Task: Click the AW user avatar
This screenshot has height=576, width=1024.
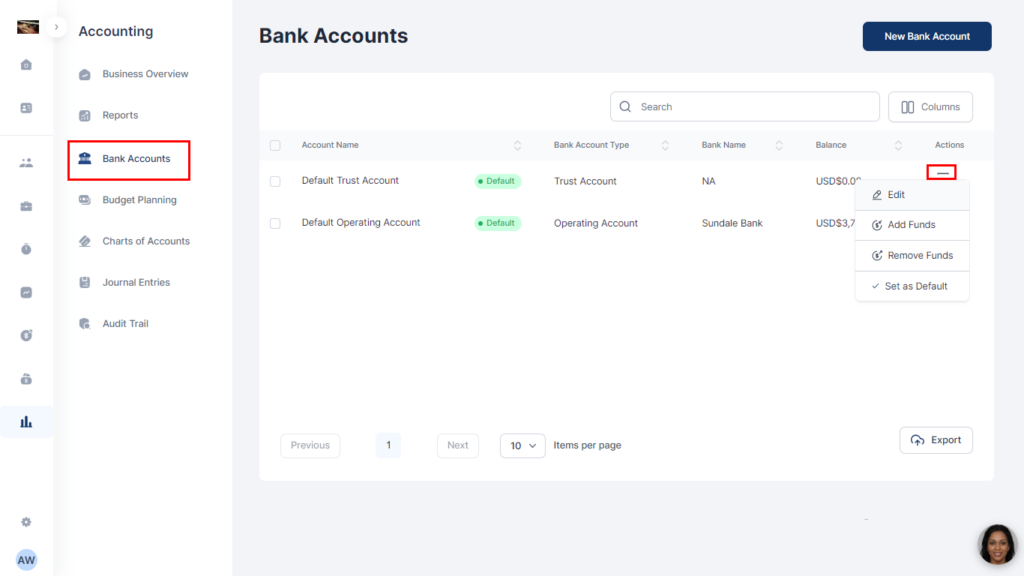Action: click(26, 560)
